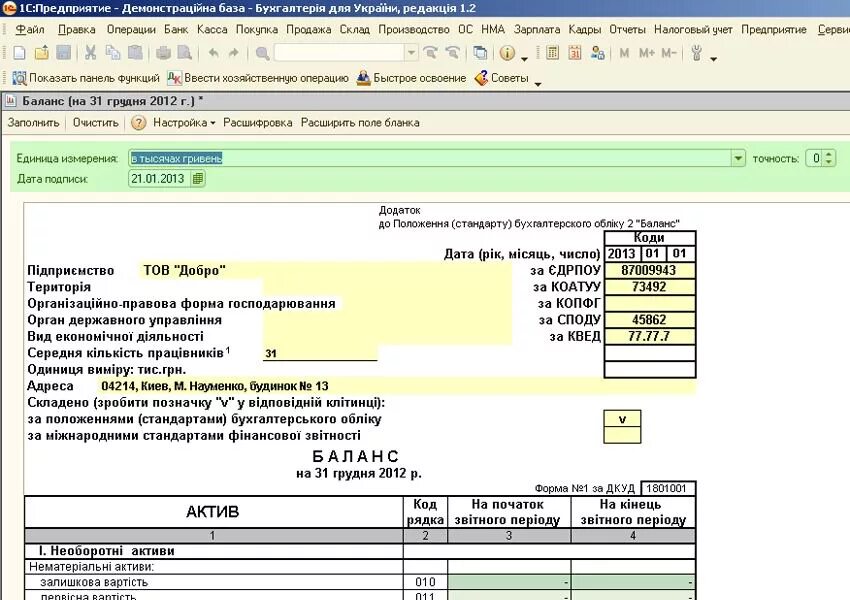The height and width of the screenshot is (600, 850).
Task: Open the Налоговый учет menu
Action: (693, 29)
